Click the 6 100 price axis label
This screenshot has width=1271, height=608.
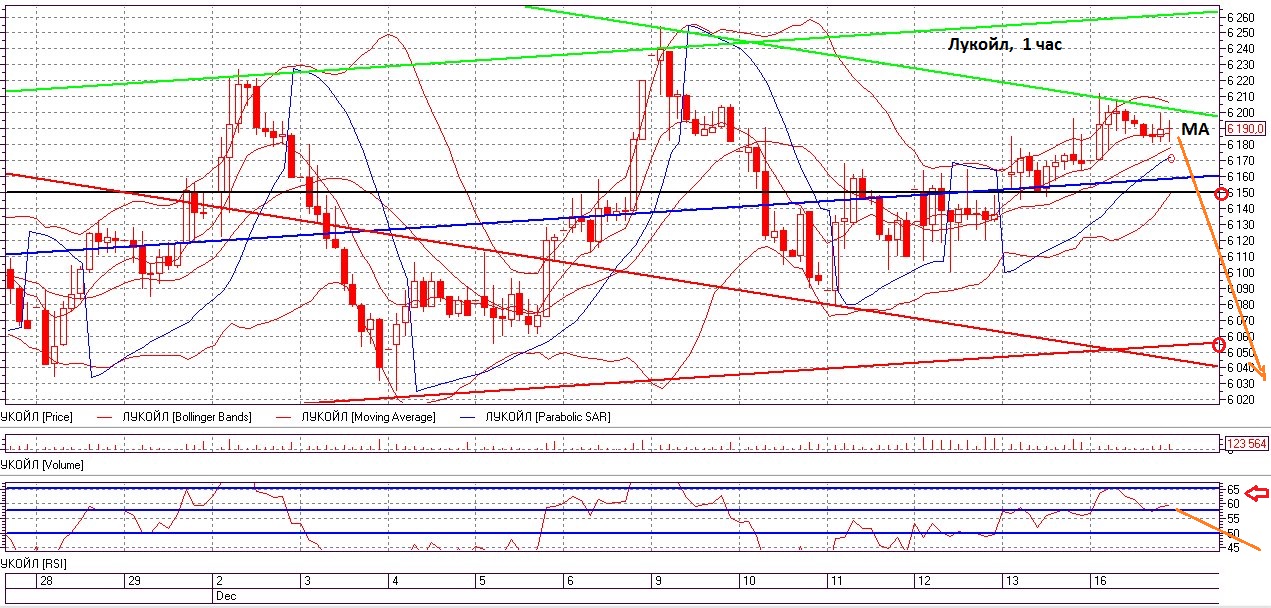click(1240, 273)
